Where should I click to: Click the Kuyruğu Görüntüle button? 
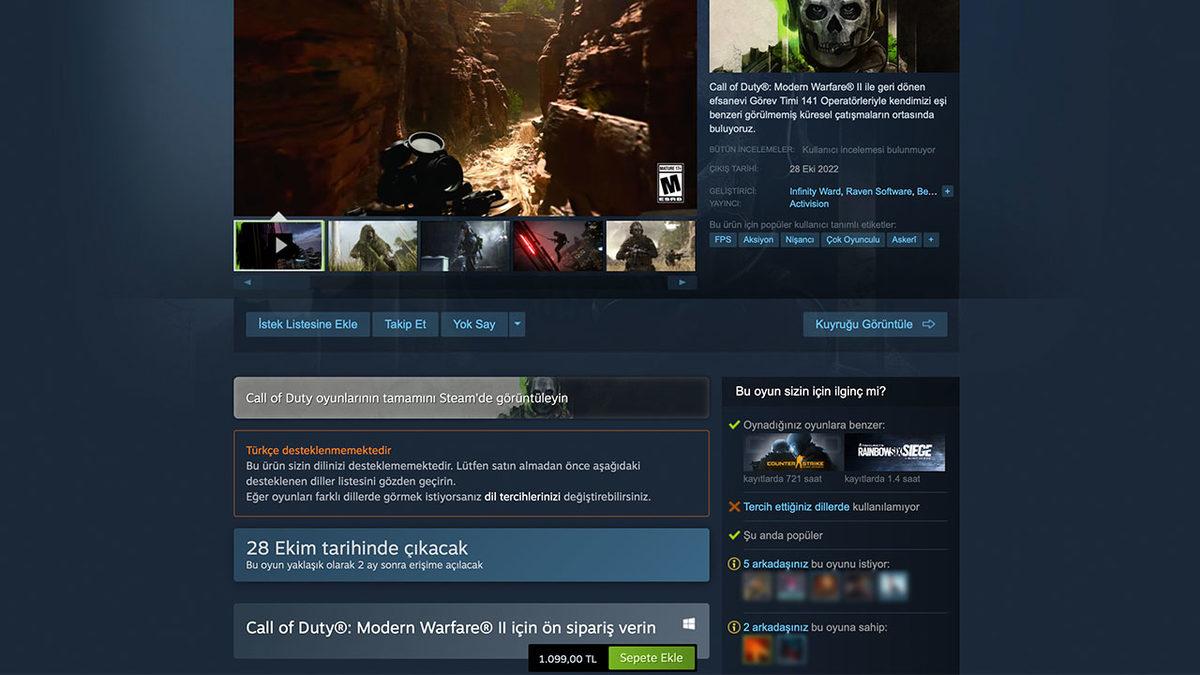click(x=875, y=323)
